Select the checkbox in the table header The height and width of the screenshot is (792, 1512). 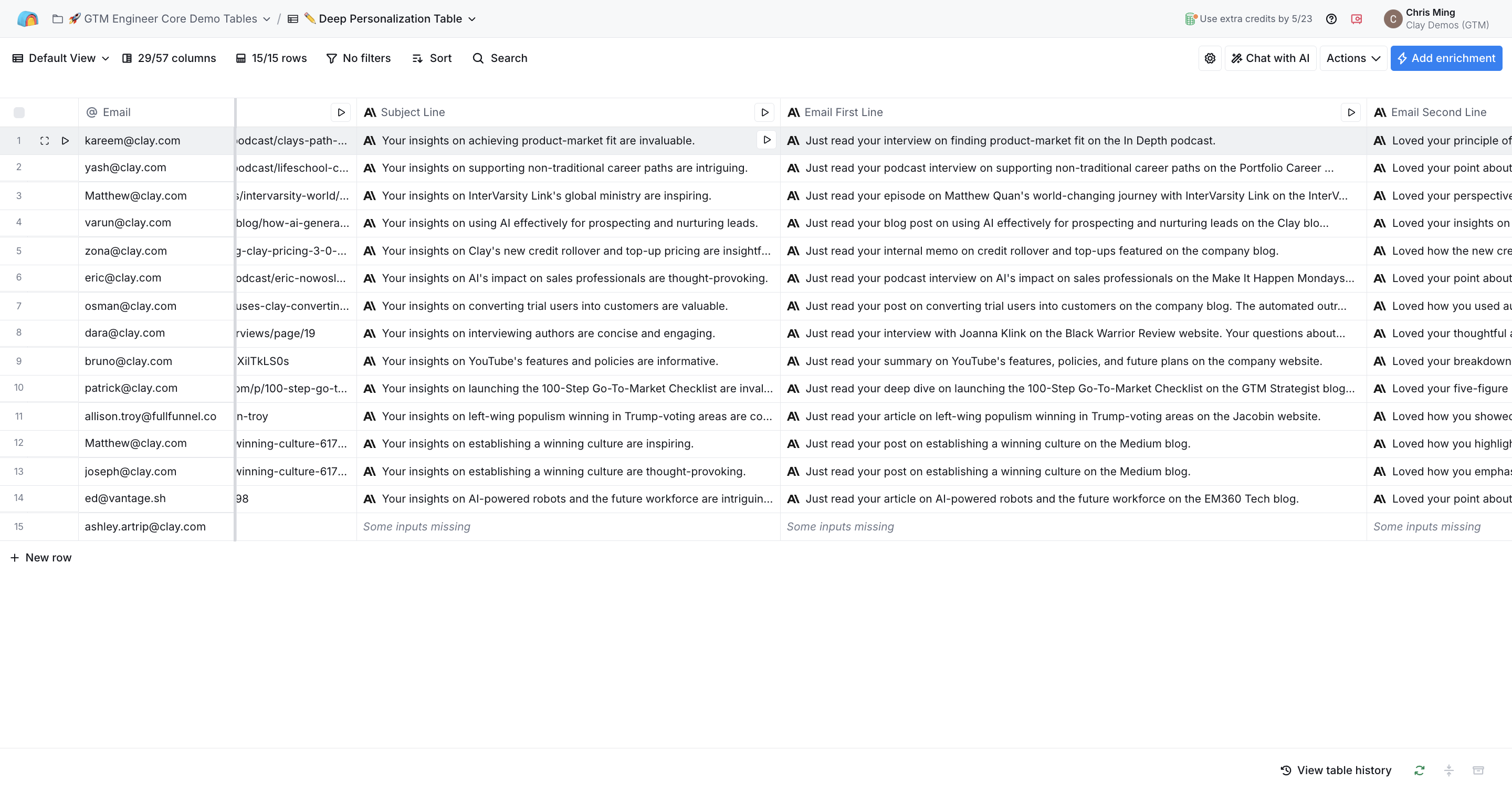(x=19, y=112)
